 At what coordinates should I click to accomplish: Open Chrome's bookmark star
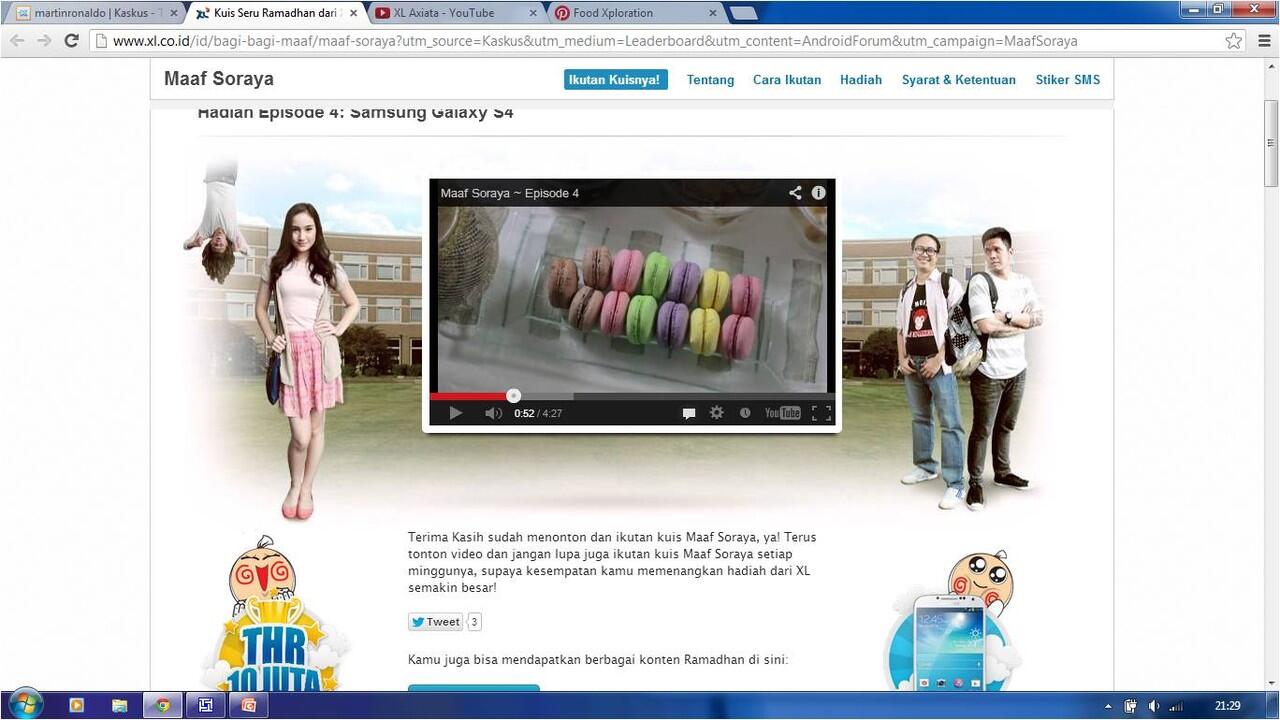pos(1235,41)
